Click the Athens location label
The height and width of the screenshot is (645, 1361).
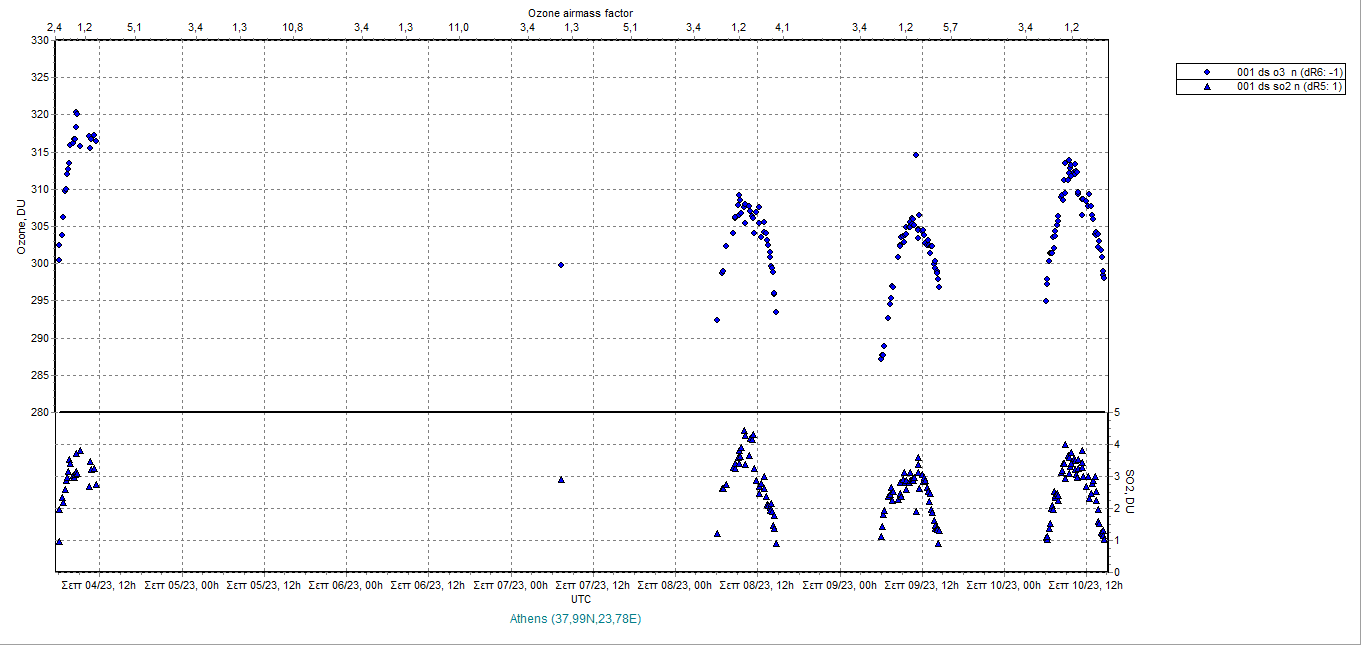pyautogui.click(x=575, y=619)
